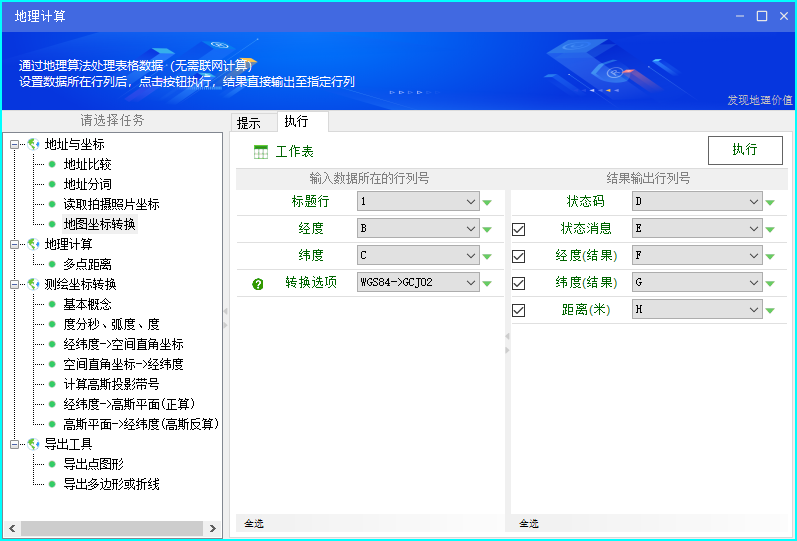Open the 状态消息 output column dropdown
Screen dimensions: 797x541
tap(697, 228)
